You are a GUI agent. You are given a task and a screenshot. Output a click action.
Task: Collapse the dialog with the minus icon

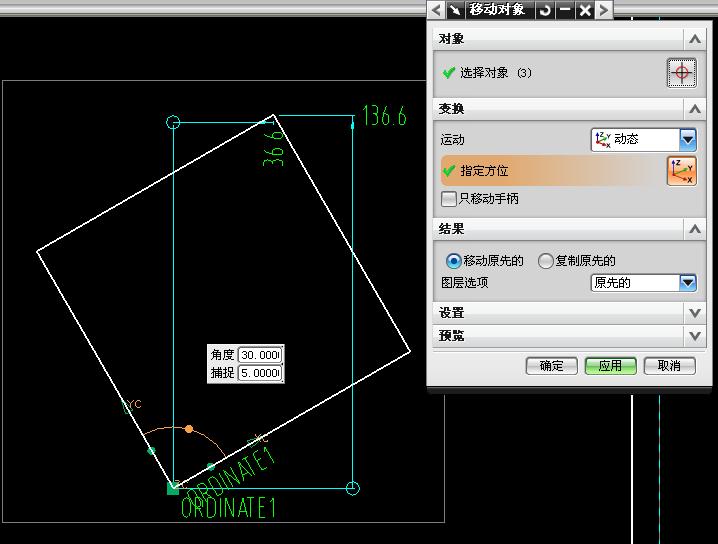pos(565,10)
